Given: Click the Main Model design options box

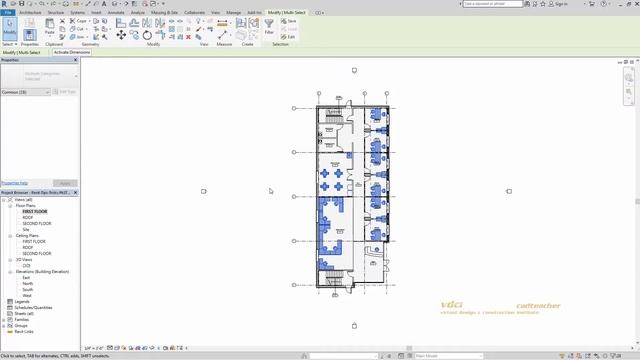Looking at the screenshot, I should tap(448, 356).
